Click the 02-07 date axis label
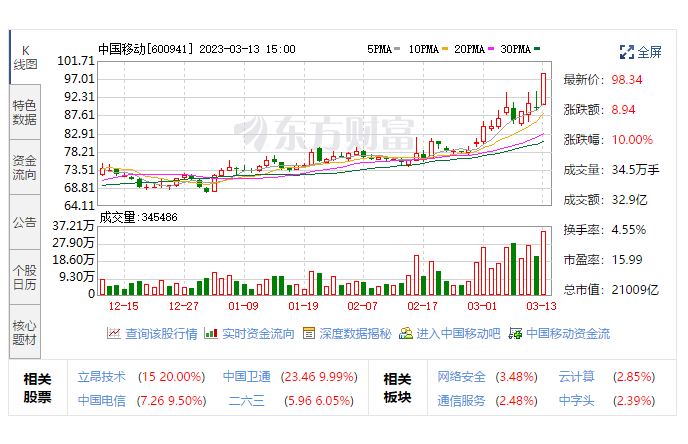Viewport: 688px width, 444px height. point(362,306)
